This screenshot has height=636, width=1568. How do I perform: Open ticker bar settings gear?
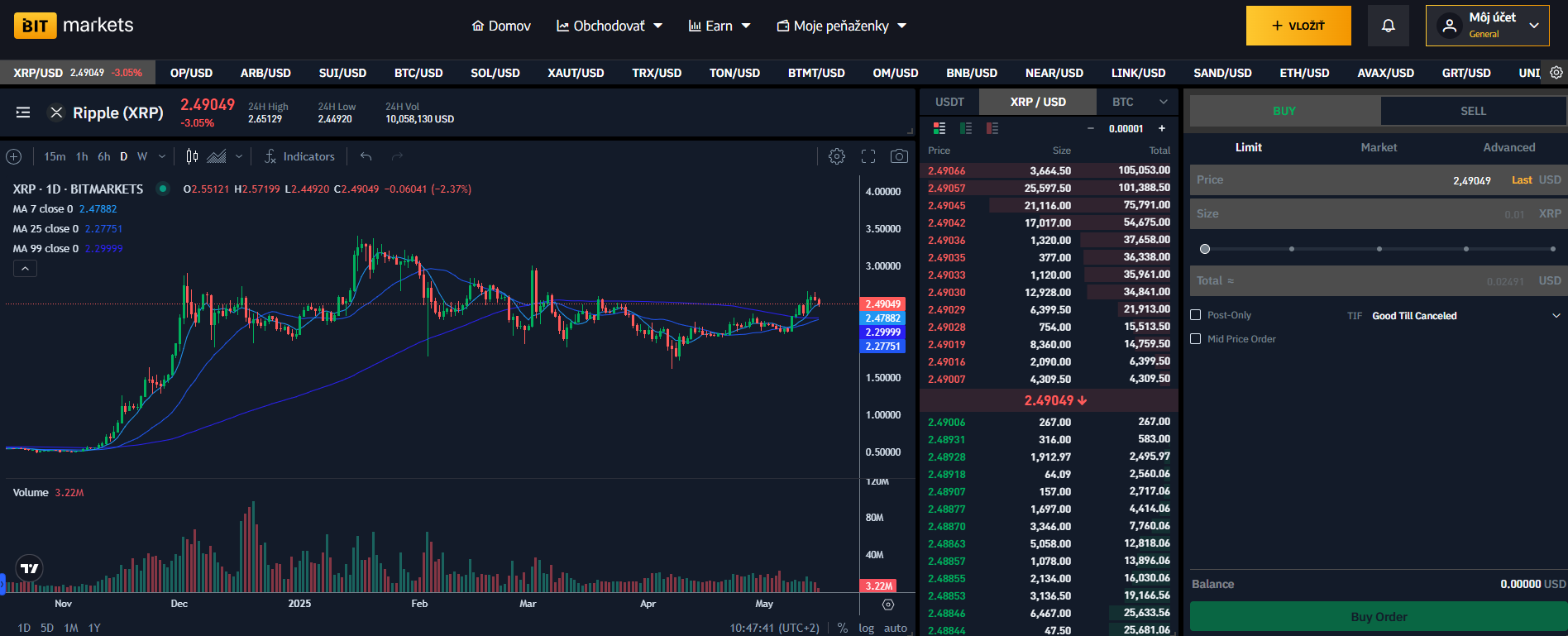[1556, 73]
